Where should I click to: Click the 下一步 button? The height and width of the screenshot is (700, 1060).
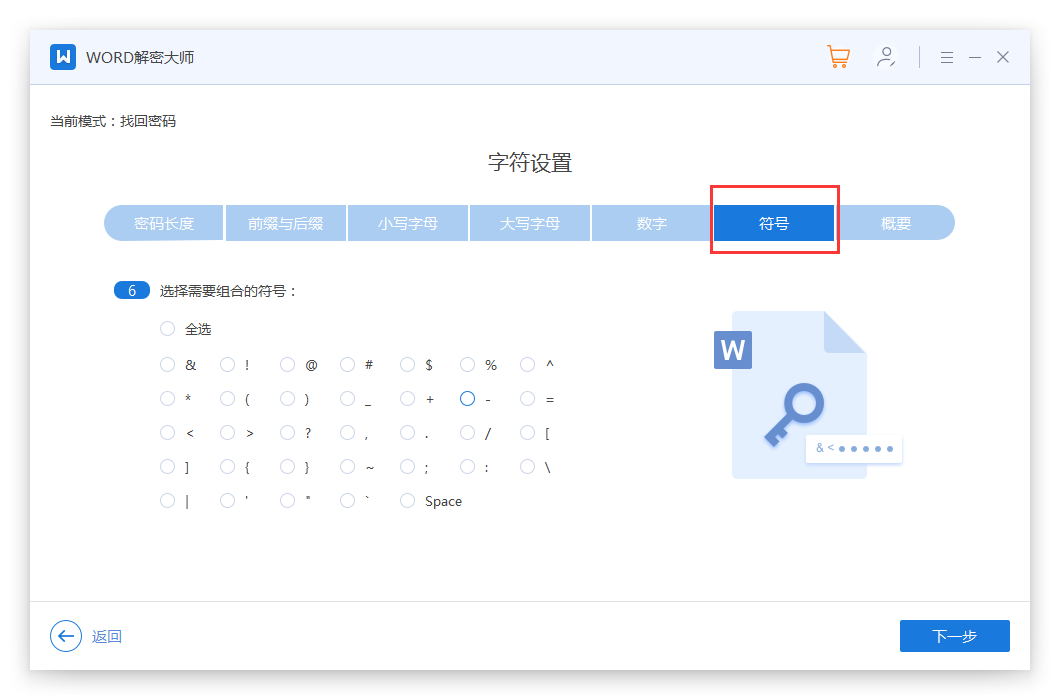click(x=954, y=636)
